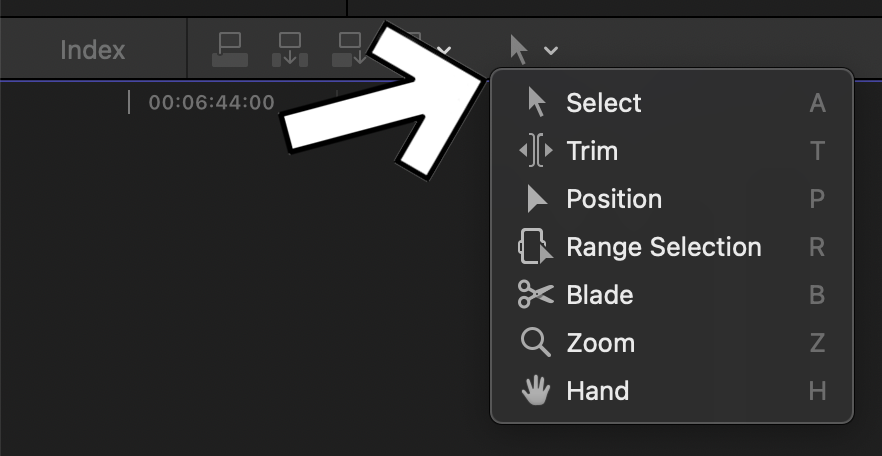Click the 00:06:44:00 timecode label
The height and width of the screenshot is (456, 882).
click(x=211, y=102)
